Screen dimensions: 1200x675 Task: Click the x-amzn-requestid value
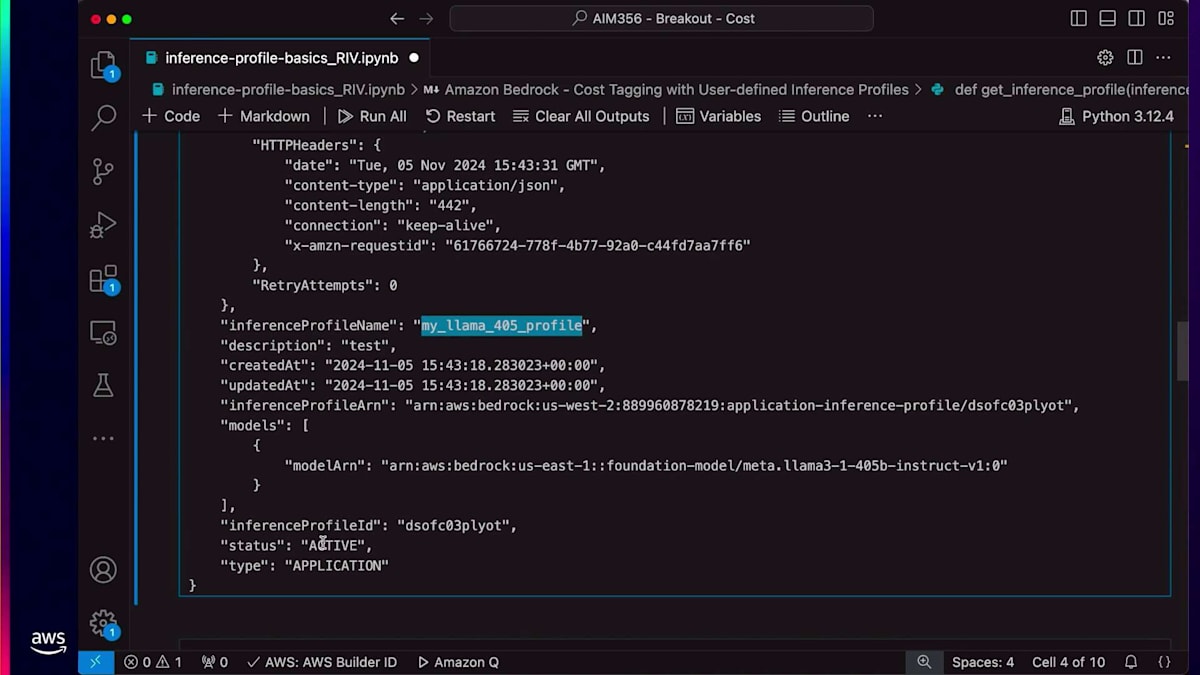click(597, 246)
